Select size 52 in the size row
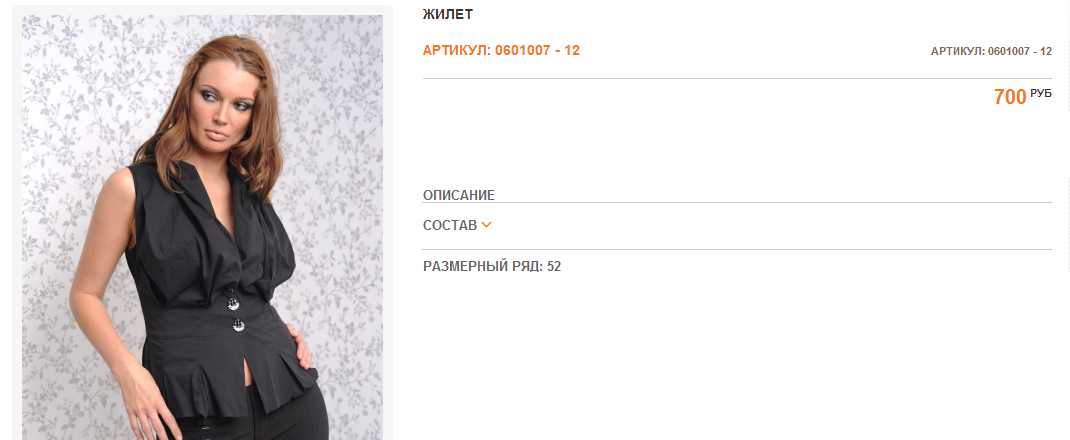This screenshot has width=1070, height=440. [x=554, y=266]
